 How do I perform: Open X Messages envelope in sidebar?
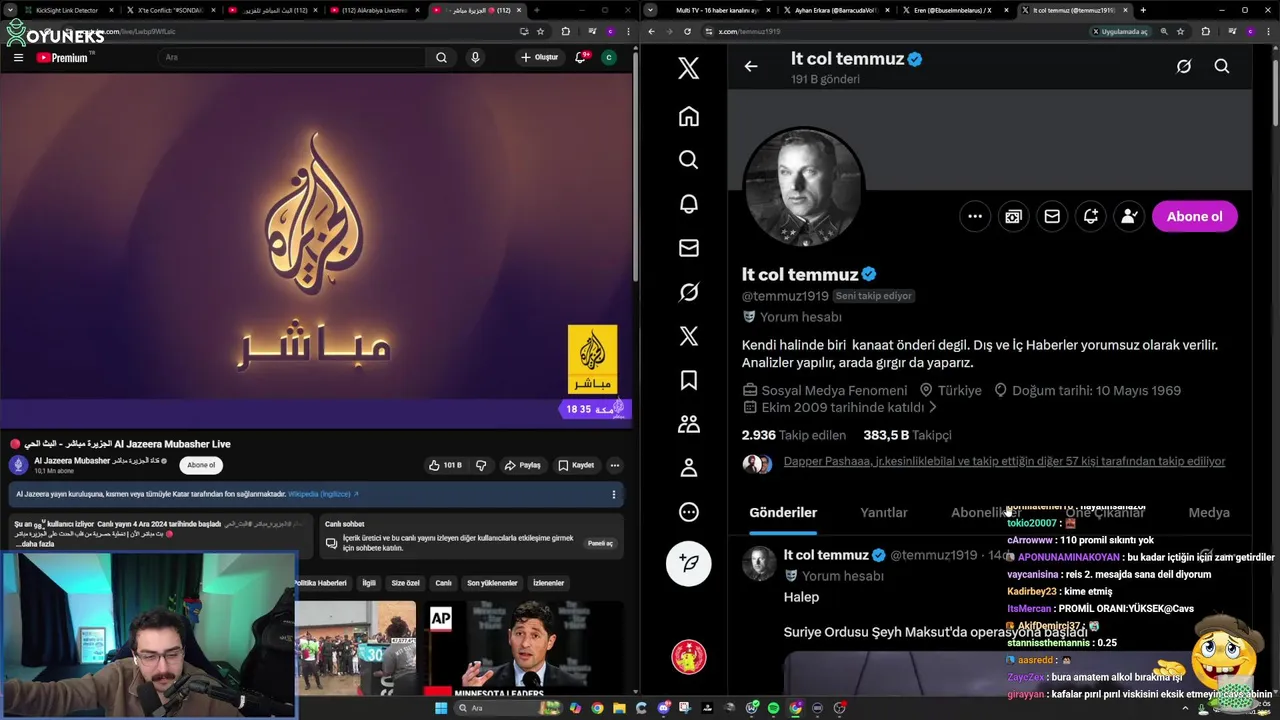point(688,248)
